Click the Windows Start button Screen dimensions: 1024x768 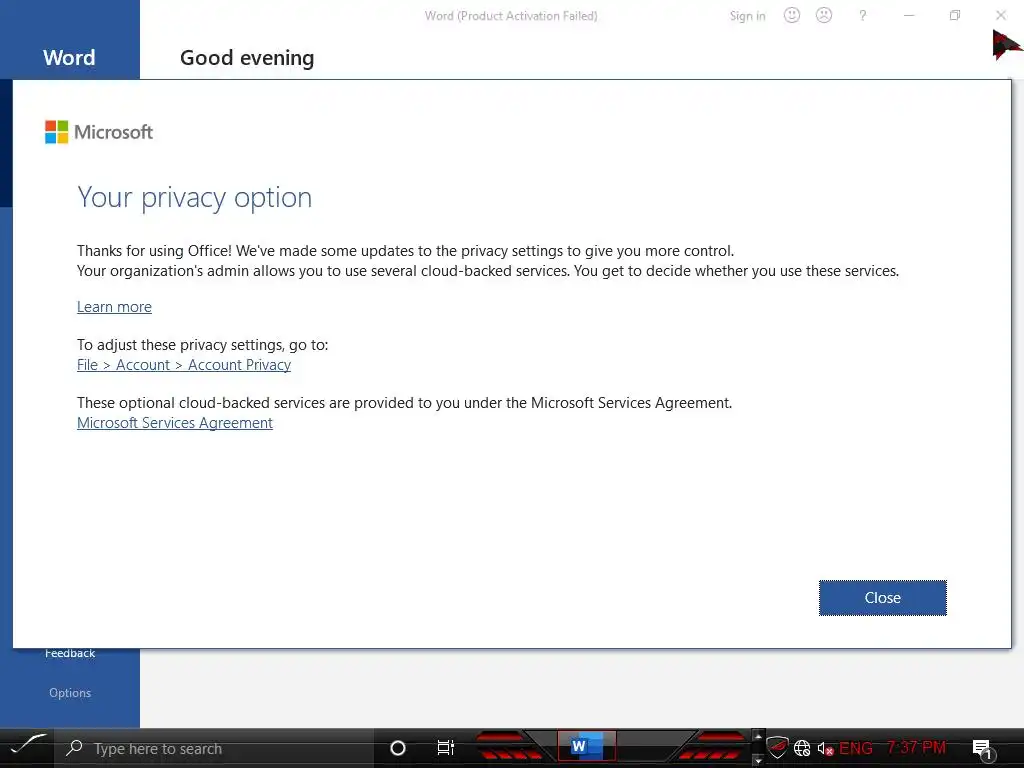[27, 747]
